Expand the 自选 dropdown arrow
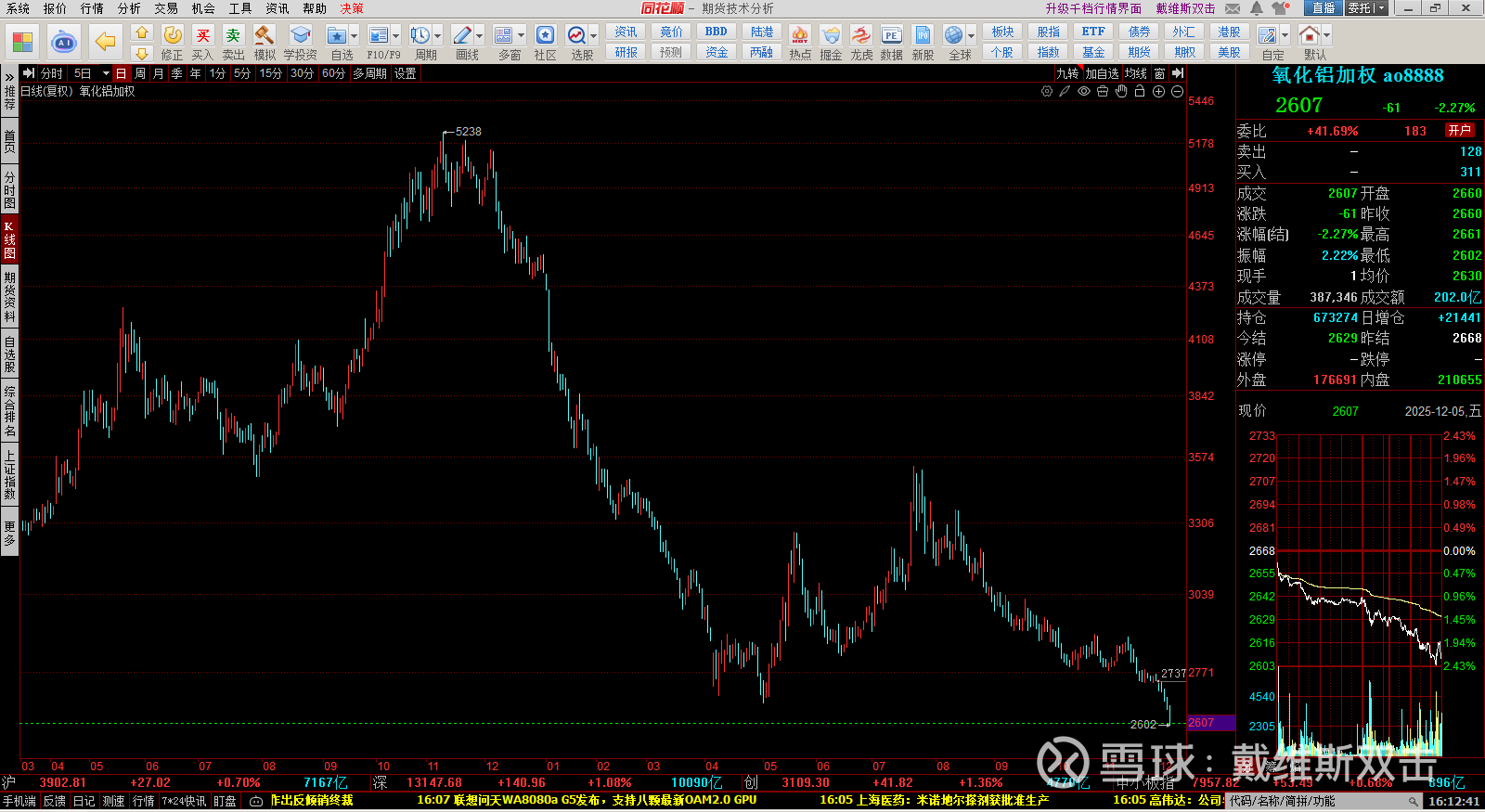The height and width of the screenshot is (812, 1485). (x=355, y=36)
